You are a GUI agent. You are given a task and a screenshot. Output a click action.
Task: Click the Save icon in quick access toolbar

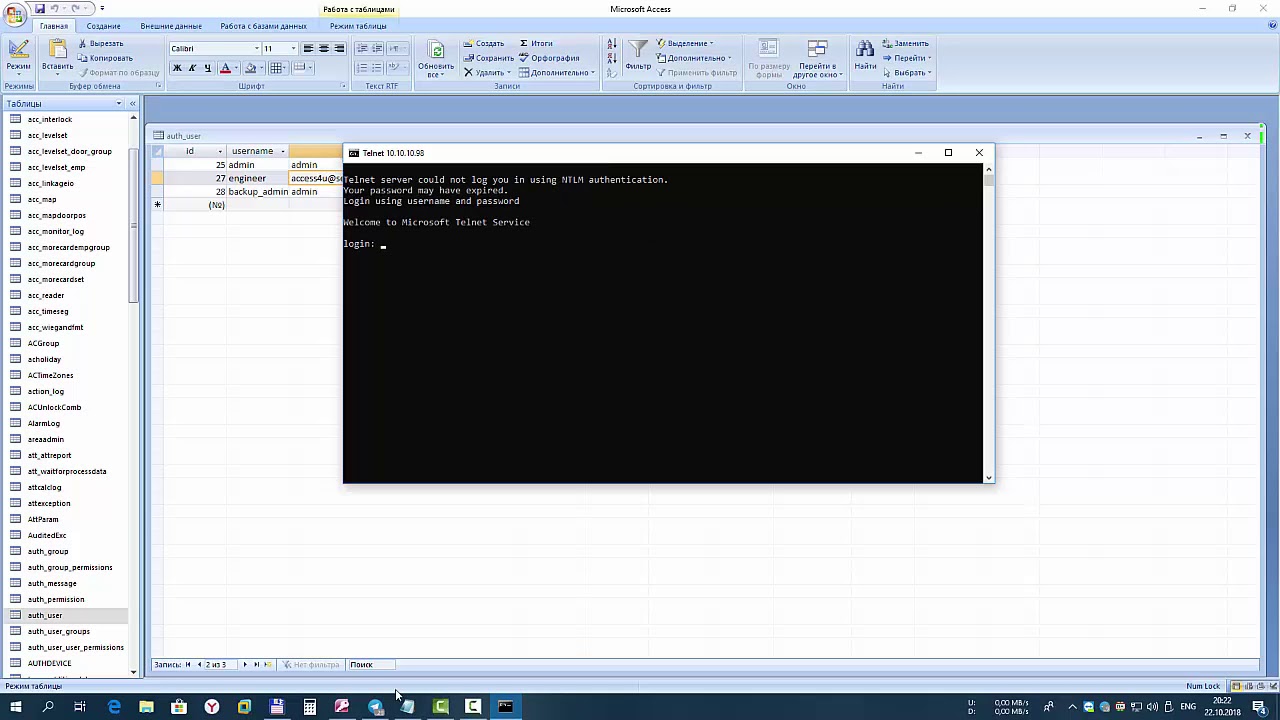[x=39, y=9]
